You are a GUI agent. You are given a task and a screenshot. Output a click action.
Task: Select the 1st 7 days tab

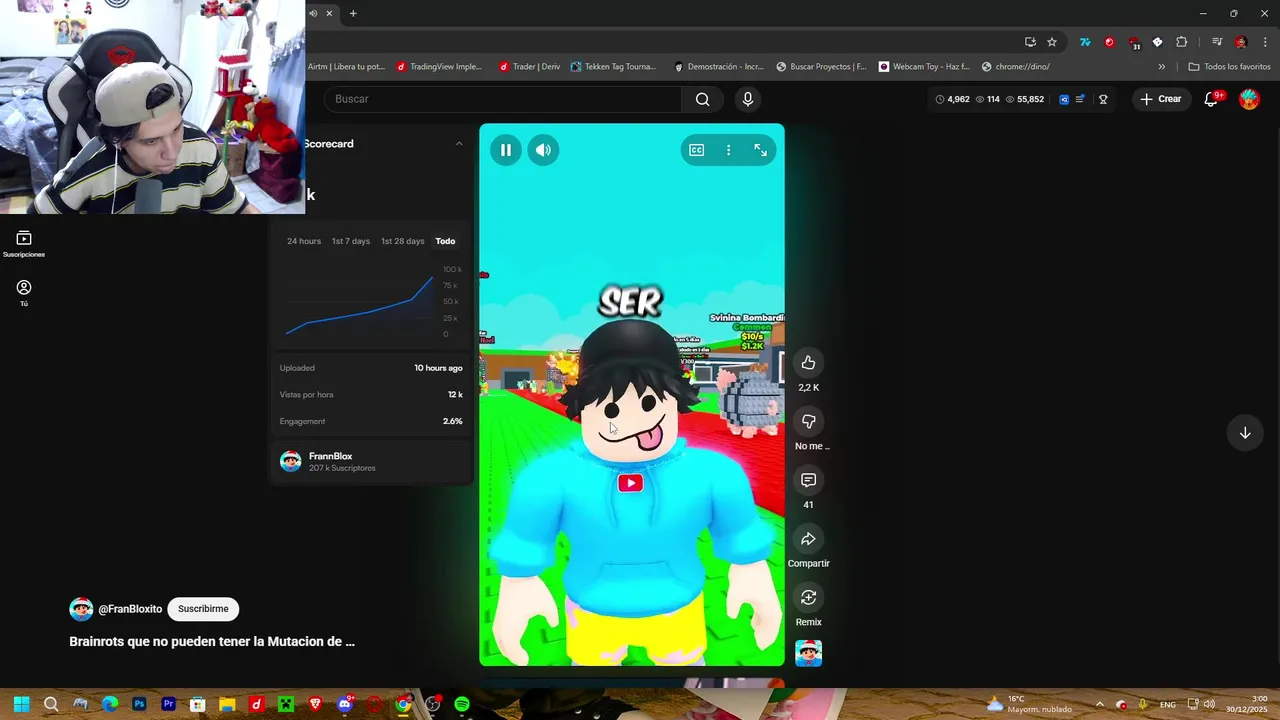351,241
